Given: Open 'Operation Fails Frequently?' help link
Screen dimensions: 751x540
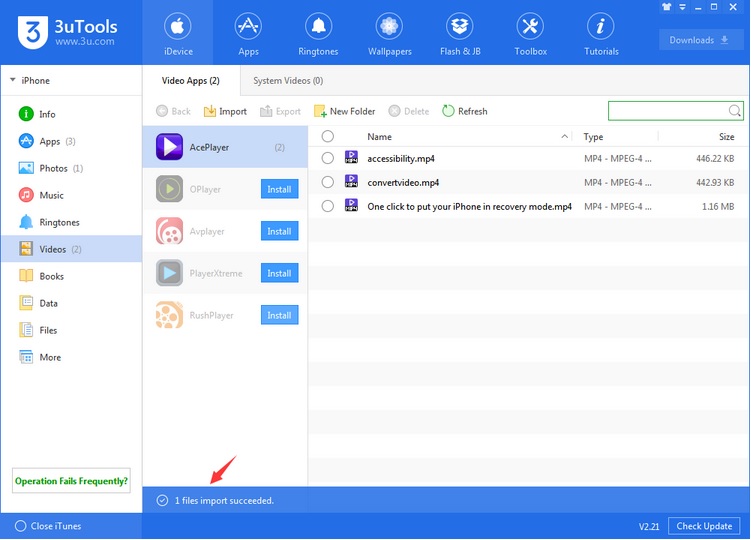Looking at the screenshot, I should tap(71, 481).
